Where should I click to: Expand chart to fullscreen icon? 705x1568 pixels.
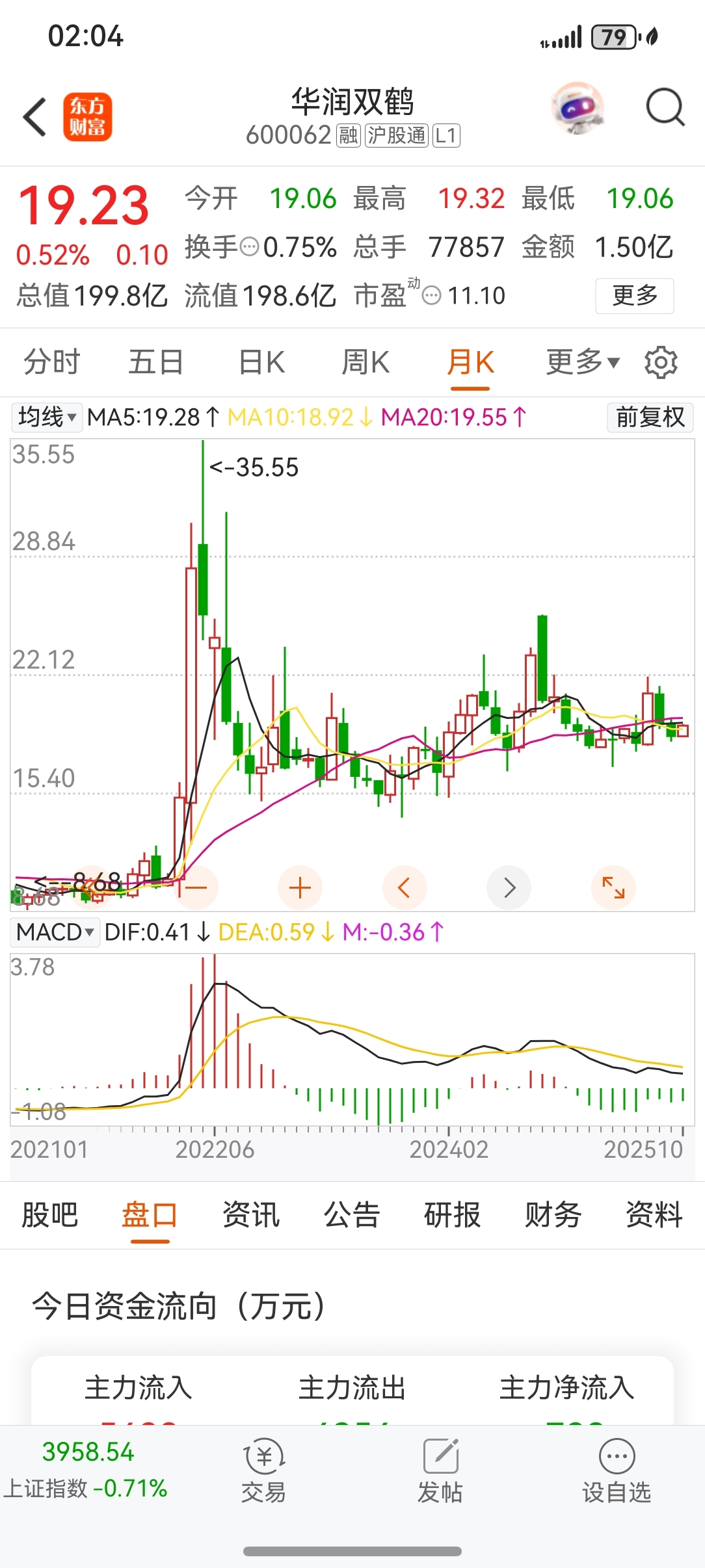(x=613, y=888)
